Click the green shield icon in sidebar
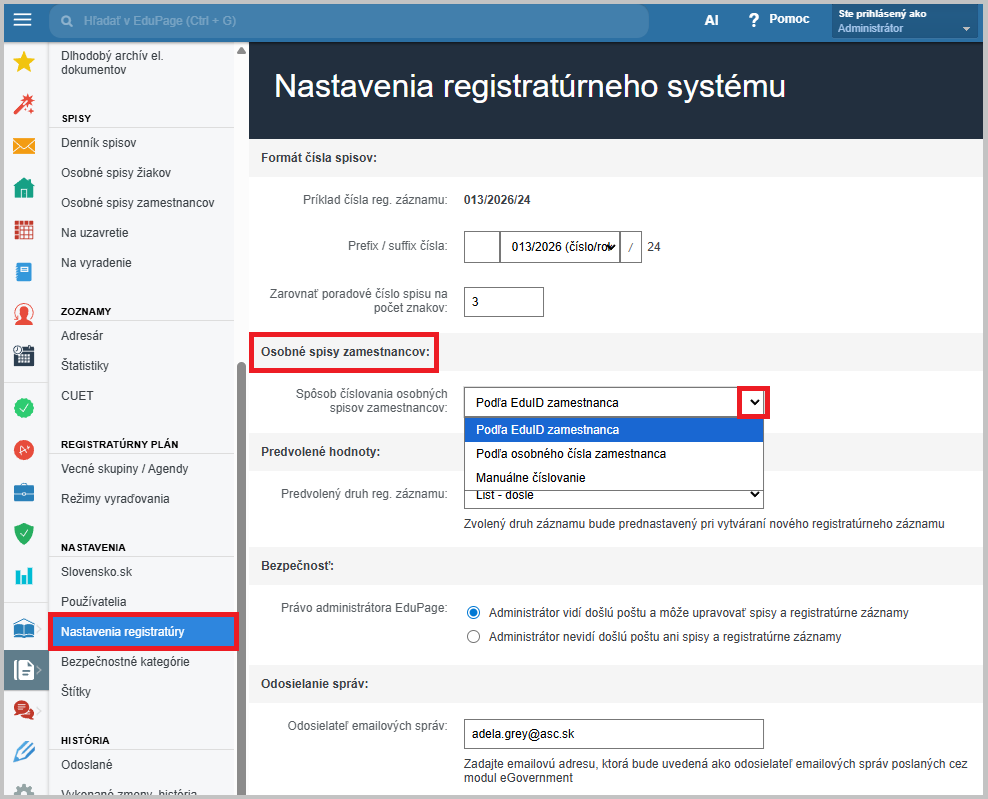 (24, 534)
